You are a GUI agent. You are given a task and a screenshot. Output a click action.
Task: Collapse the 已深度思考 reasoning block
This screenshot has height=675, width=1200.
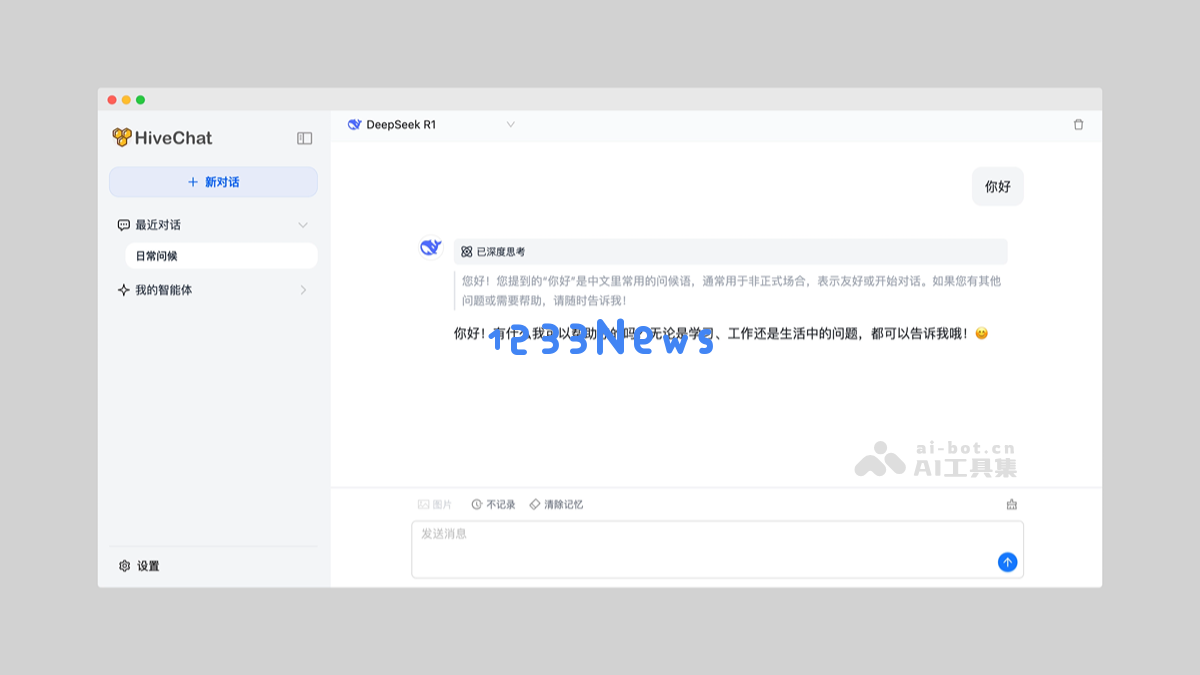click(730, 252)
